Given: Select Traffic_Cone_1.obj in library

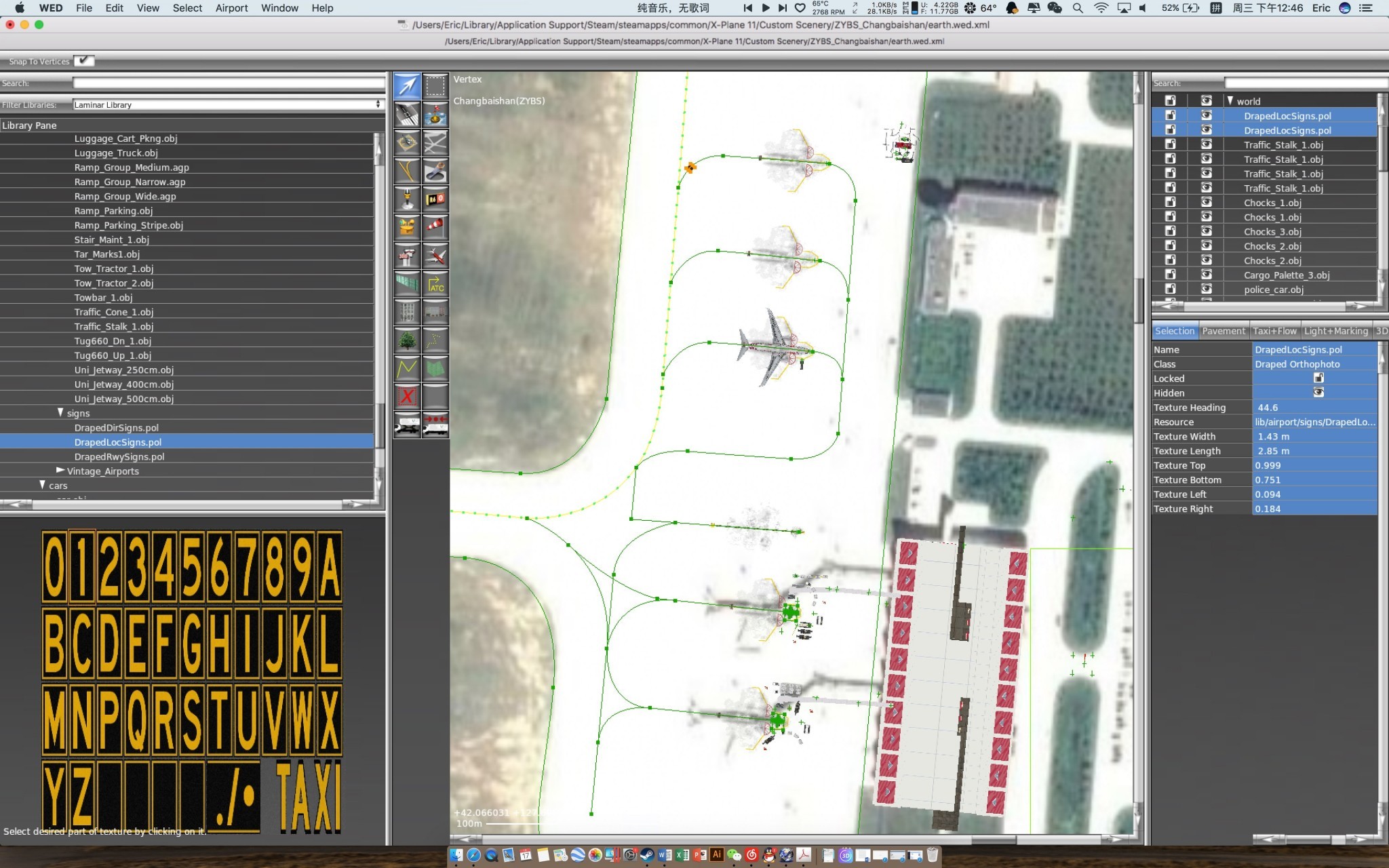Looking at the screenshot, I should (x=114, y=312).
